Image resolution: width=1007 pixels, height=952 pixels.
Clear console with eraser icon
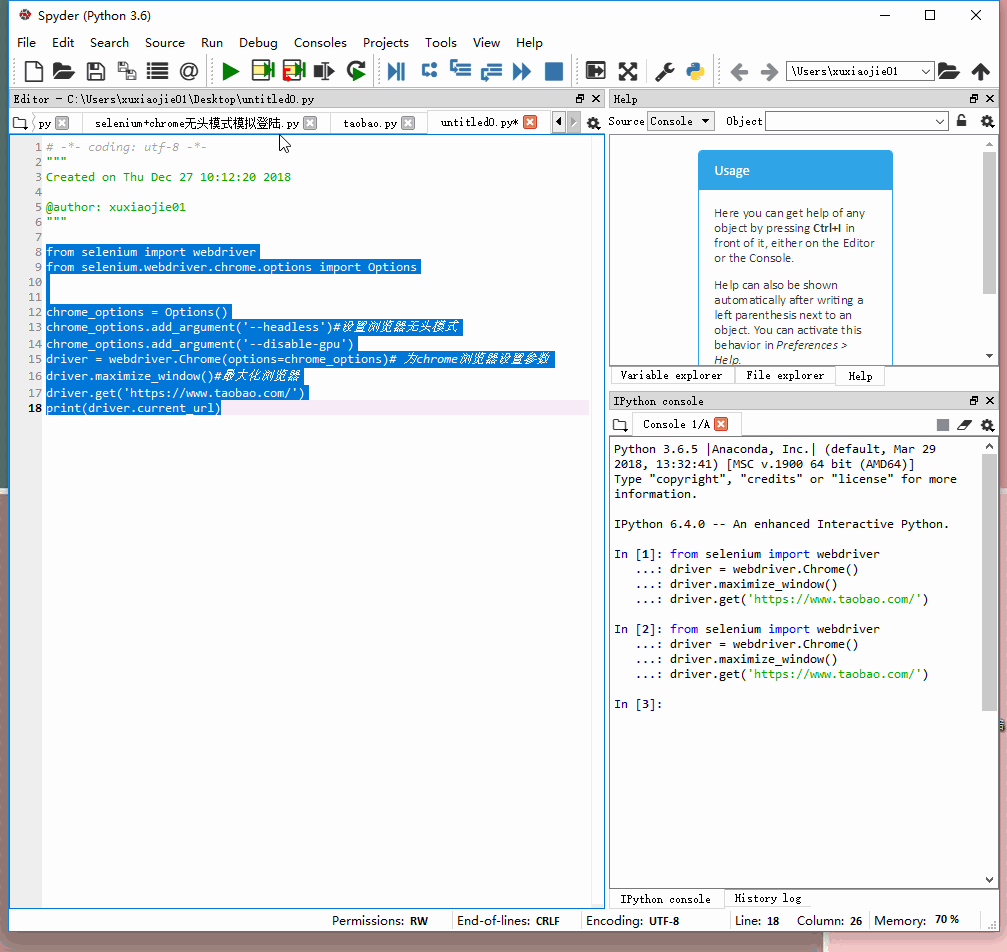coord(965,425)
